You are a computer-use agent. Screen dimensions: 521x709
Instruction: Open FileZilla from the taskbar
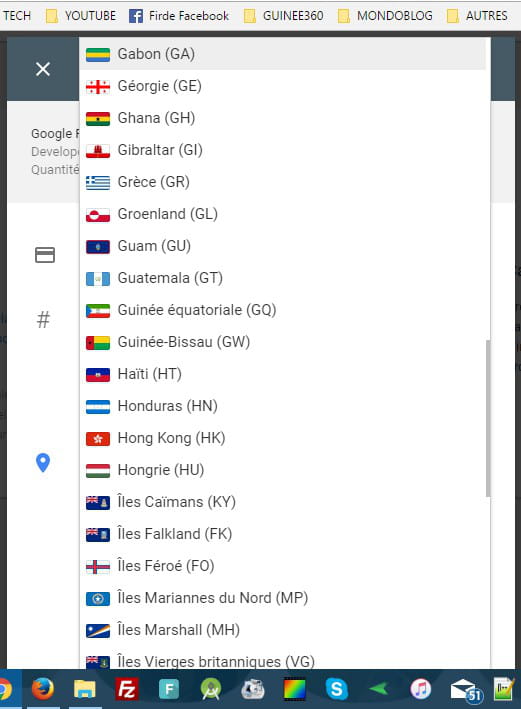tap(127, 689)
